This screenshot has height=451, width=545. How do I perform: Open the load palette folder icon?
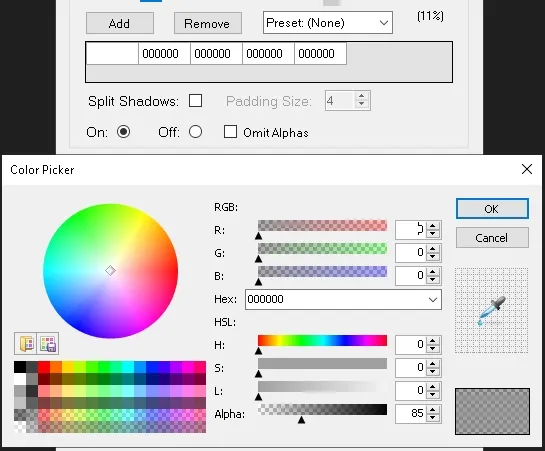[x=26, y=344]
